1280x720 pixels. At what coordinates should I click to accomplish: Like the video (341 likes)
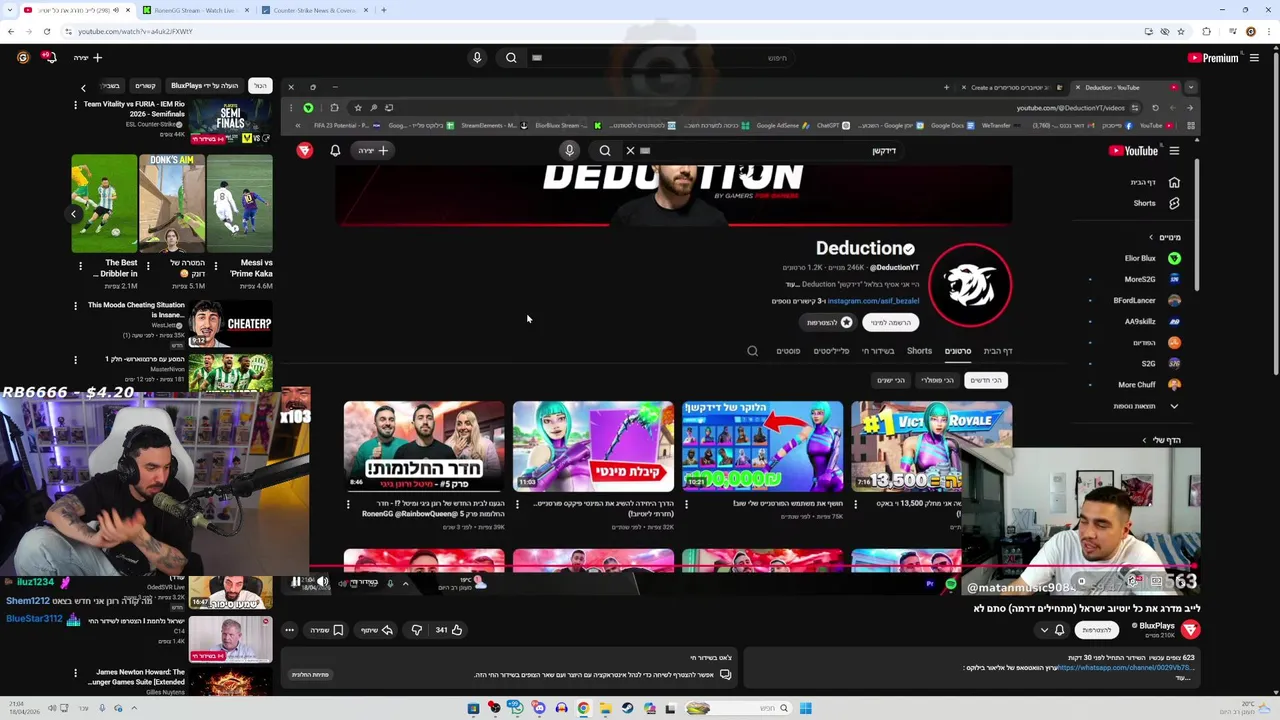point(449,630)
